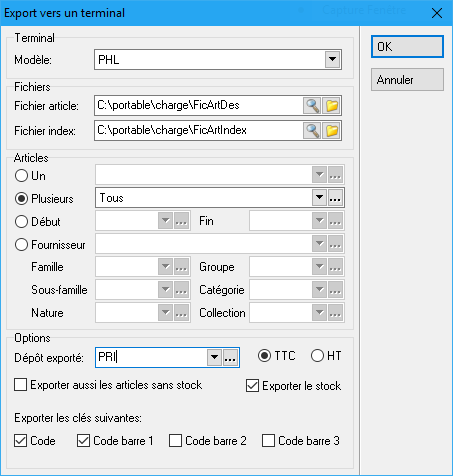The image size is (453, 476).
Task: Click ellipsis button next to Groupe field
Action: (335, 267)
